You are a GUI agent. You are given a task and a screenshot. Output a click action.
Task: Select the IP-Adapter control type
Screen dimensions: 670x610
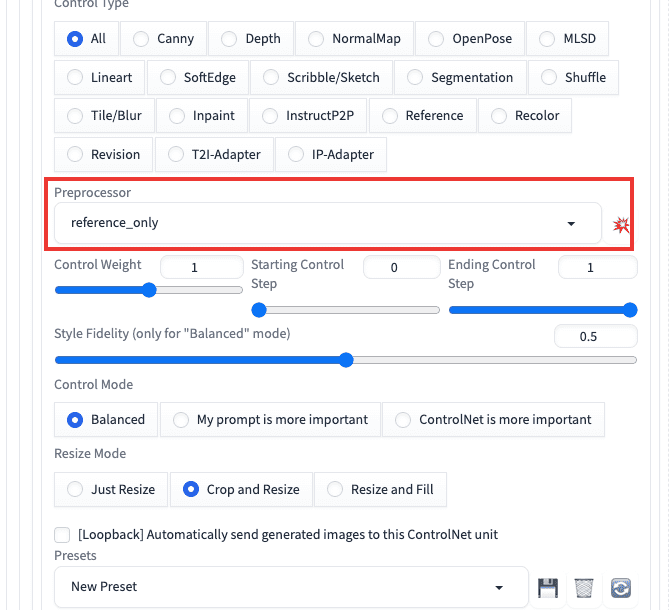[331, 154]
